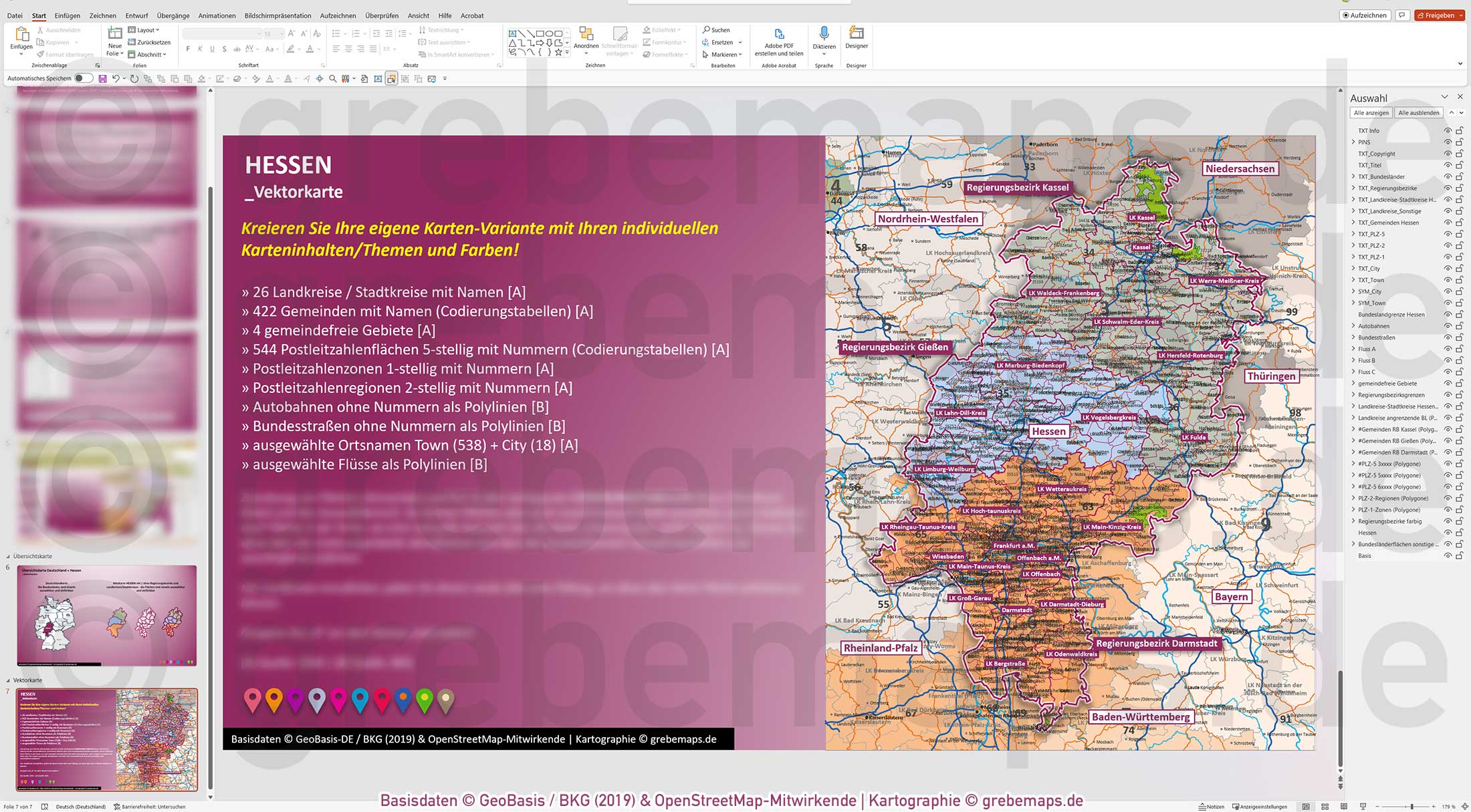
Task: Expand the PINS group in Auswahl pane
Action: (1354, 142)
